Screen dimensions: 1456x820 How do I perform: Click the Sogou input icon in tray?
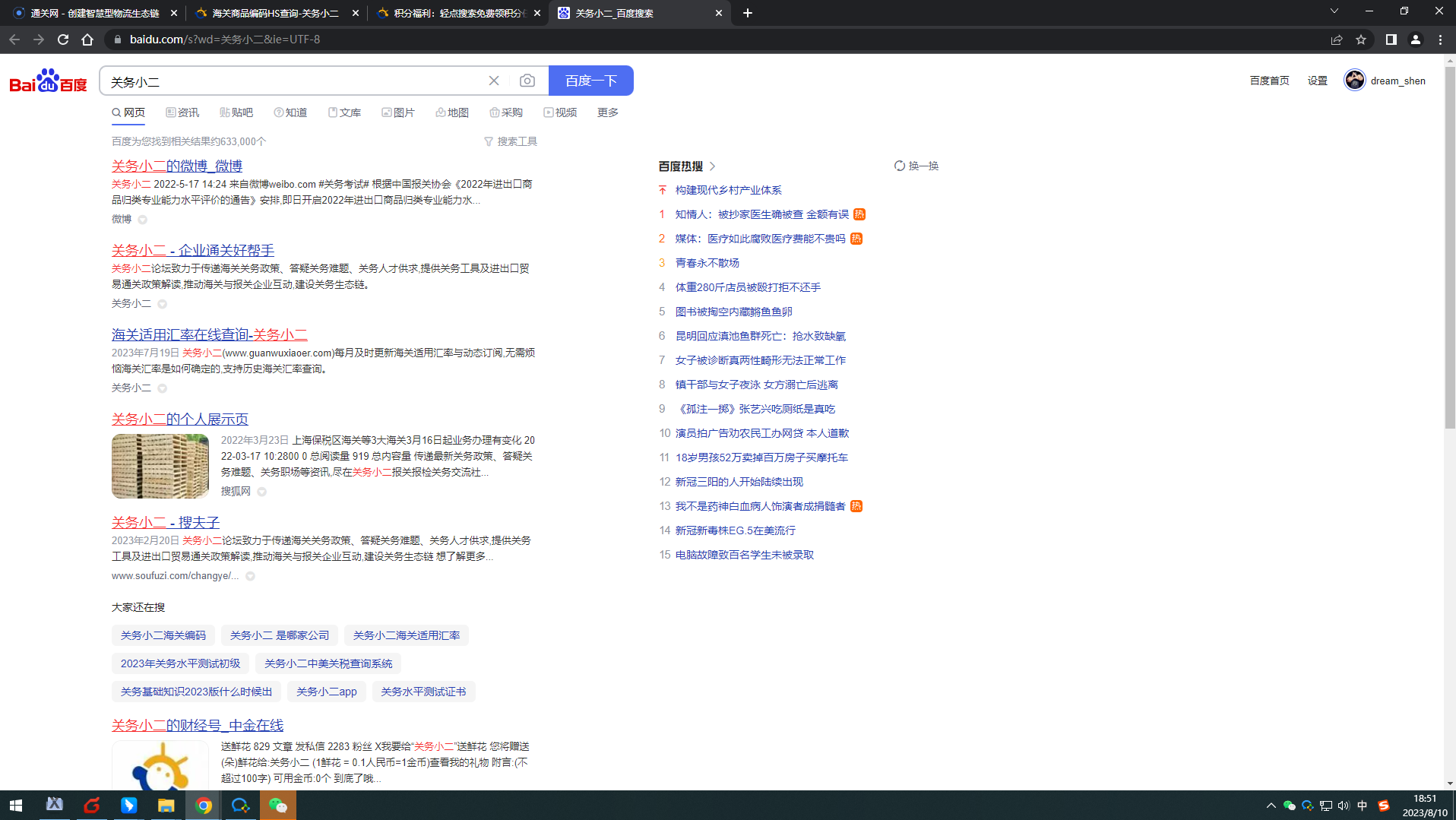click(x=1384, y=806)
